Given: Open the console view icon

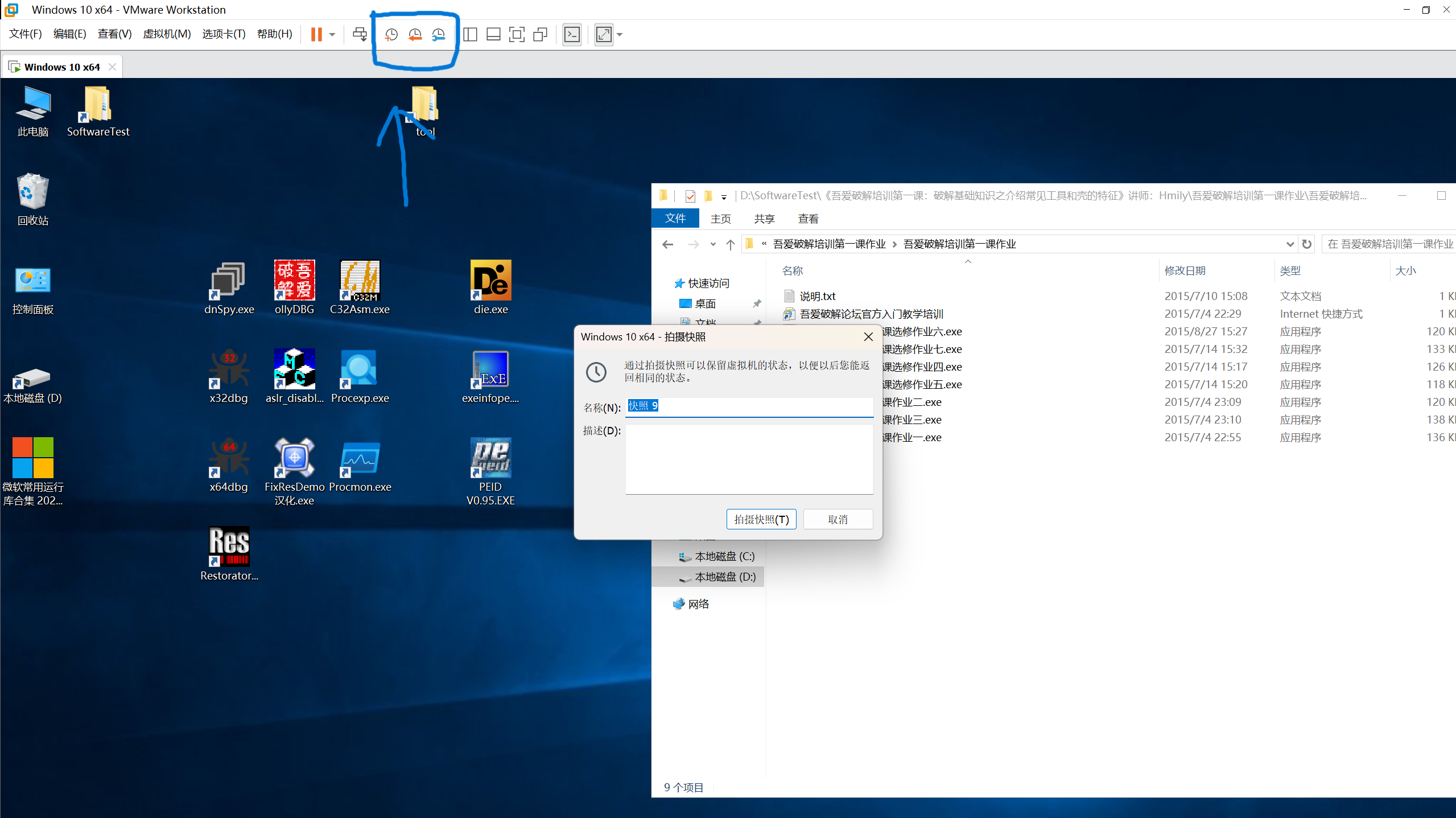Looking at the screenshot, I should (572, 35).
